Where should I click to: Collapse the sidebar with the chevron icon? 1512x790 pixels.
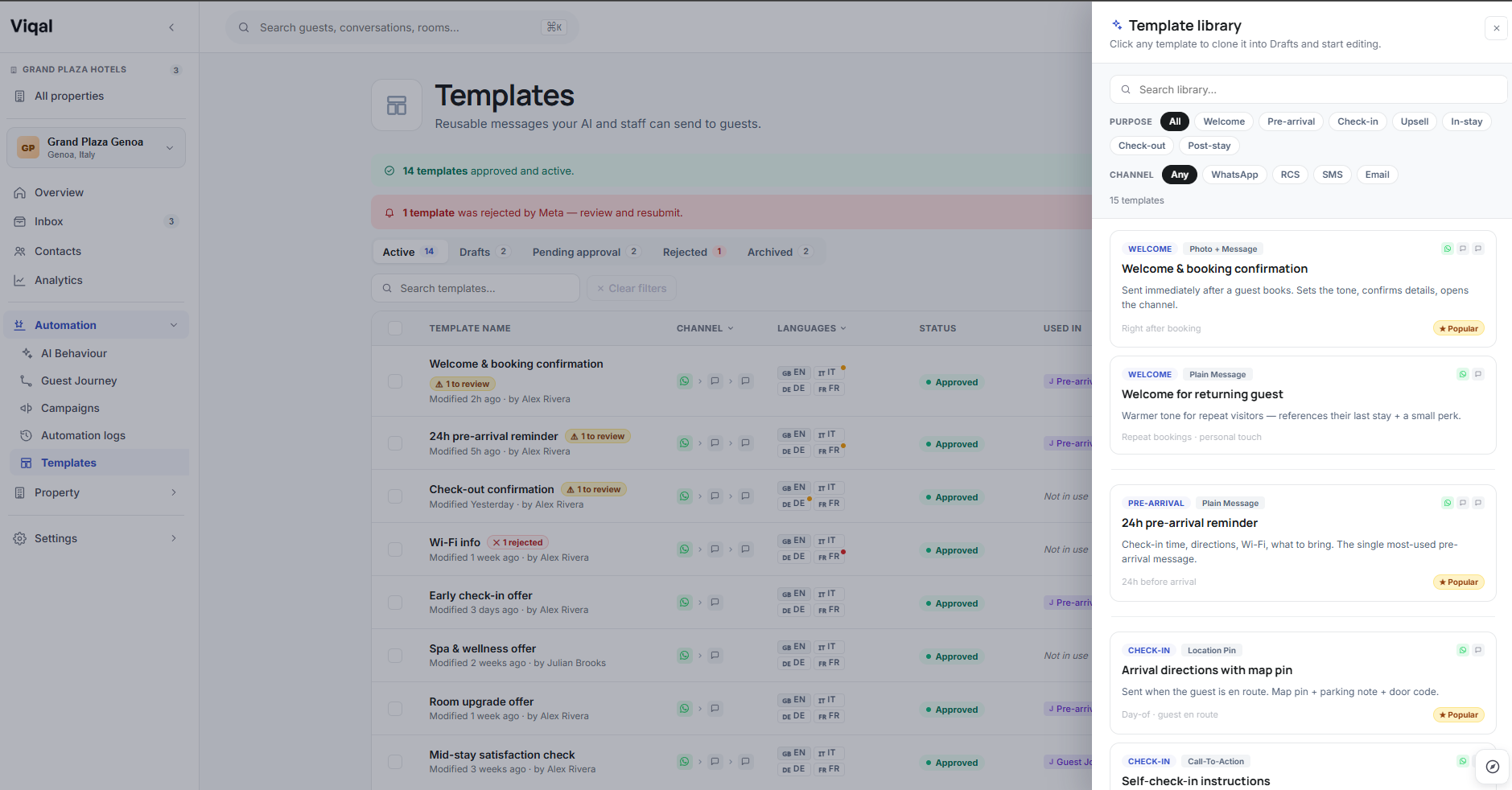pyautogui.click(x=171, y=27)
